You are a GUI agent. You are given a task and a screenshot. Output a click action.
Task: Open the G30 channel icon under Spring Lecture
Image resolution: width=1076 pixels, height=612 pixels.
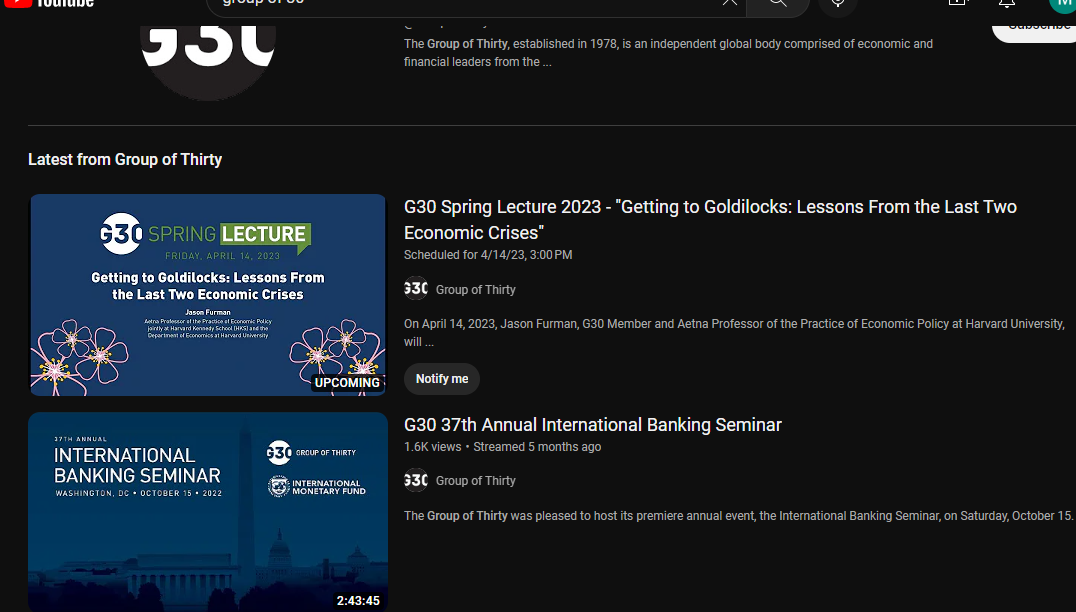pos(416,289)
